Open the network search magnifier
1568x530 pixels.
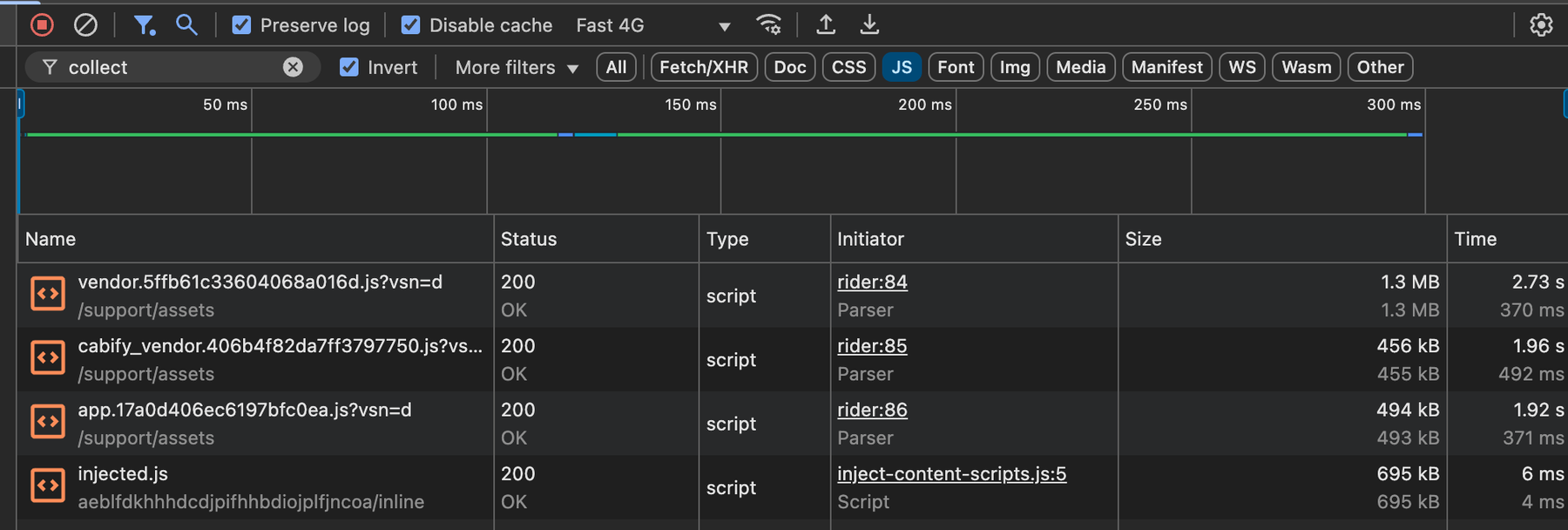coord(186,25)
